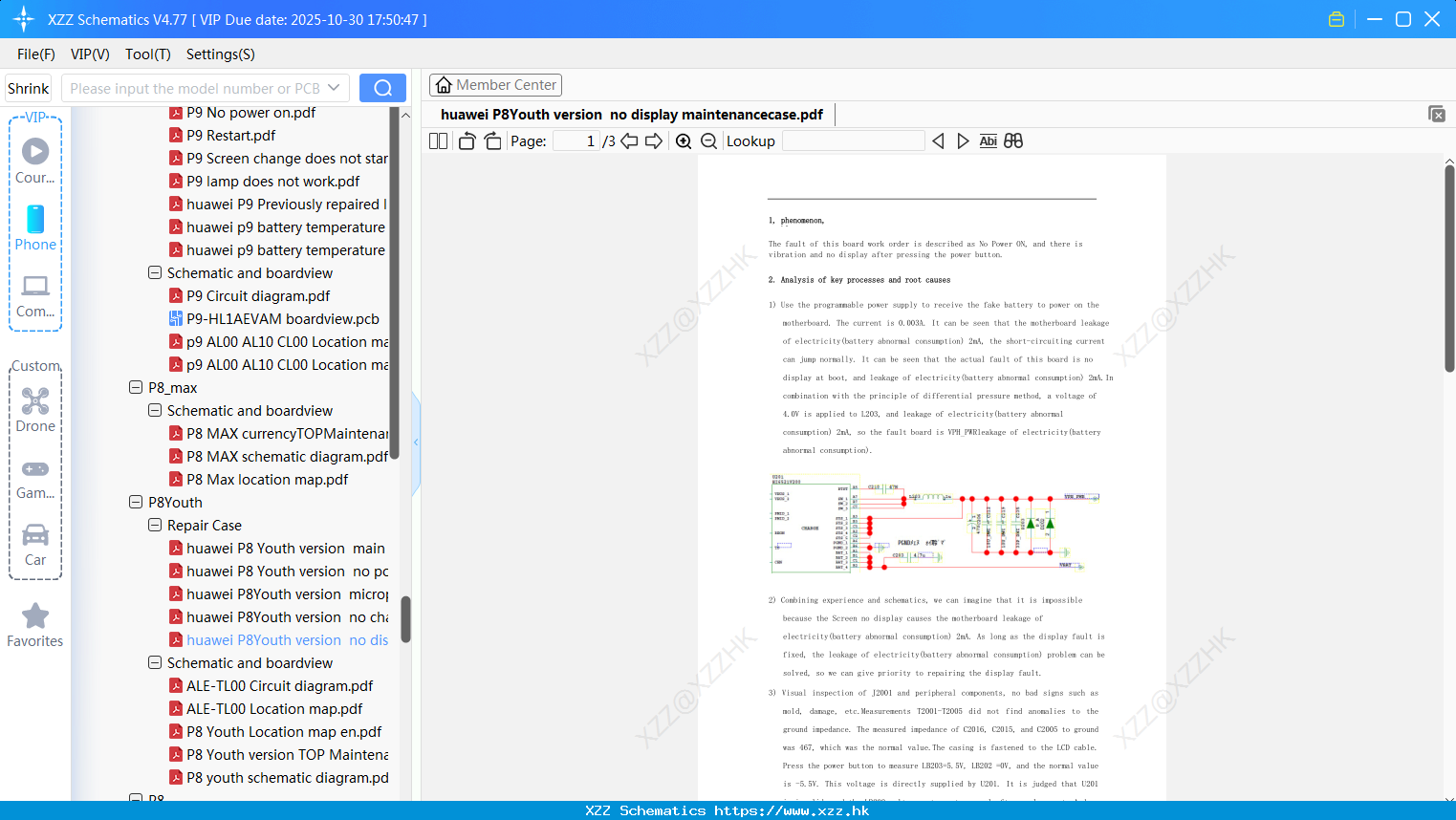
Task: Open Car category
Action: [x=35, y=545]
